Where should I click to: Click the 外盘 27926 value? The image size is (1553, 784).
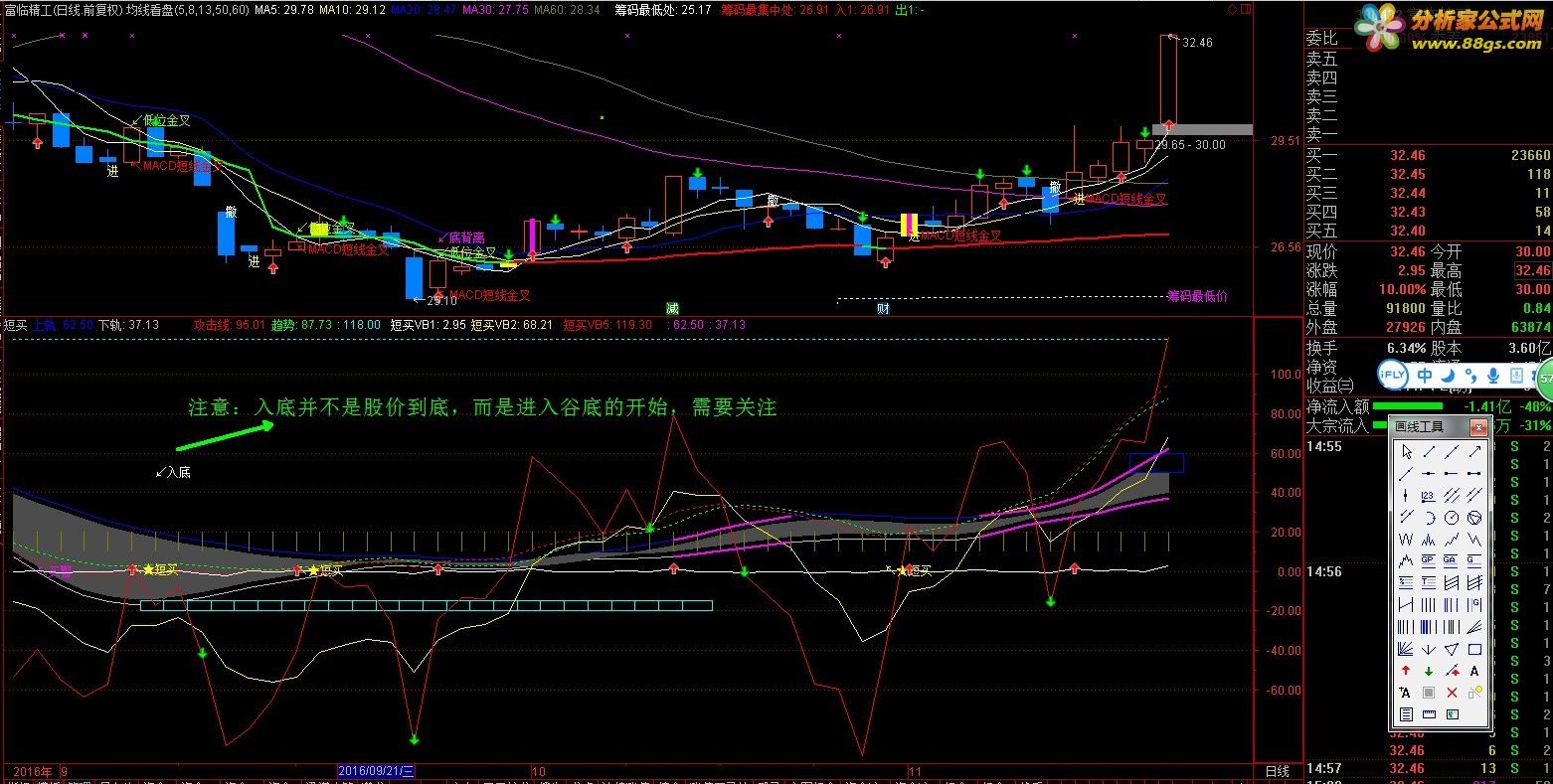[x=1404, y=327]
